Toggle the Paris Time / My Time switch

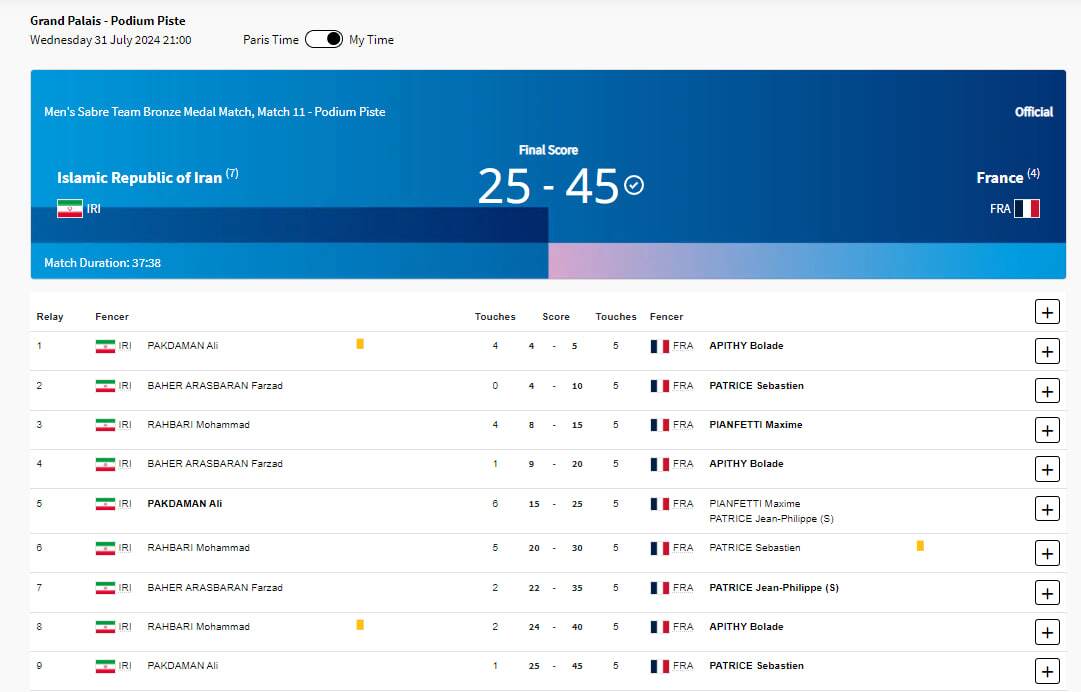coord(323,39)
